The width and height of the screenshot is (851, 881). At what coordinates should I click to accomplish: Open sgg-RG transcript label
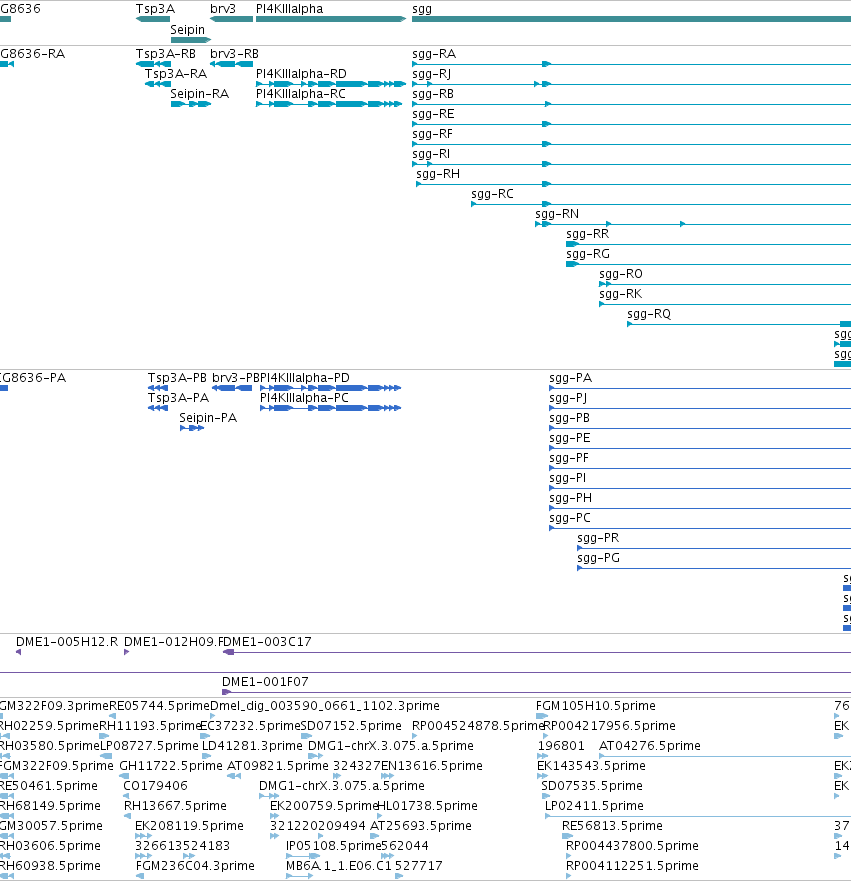coord(588,254)
